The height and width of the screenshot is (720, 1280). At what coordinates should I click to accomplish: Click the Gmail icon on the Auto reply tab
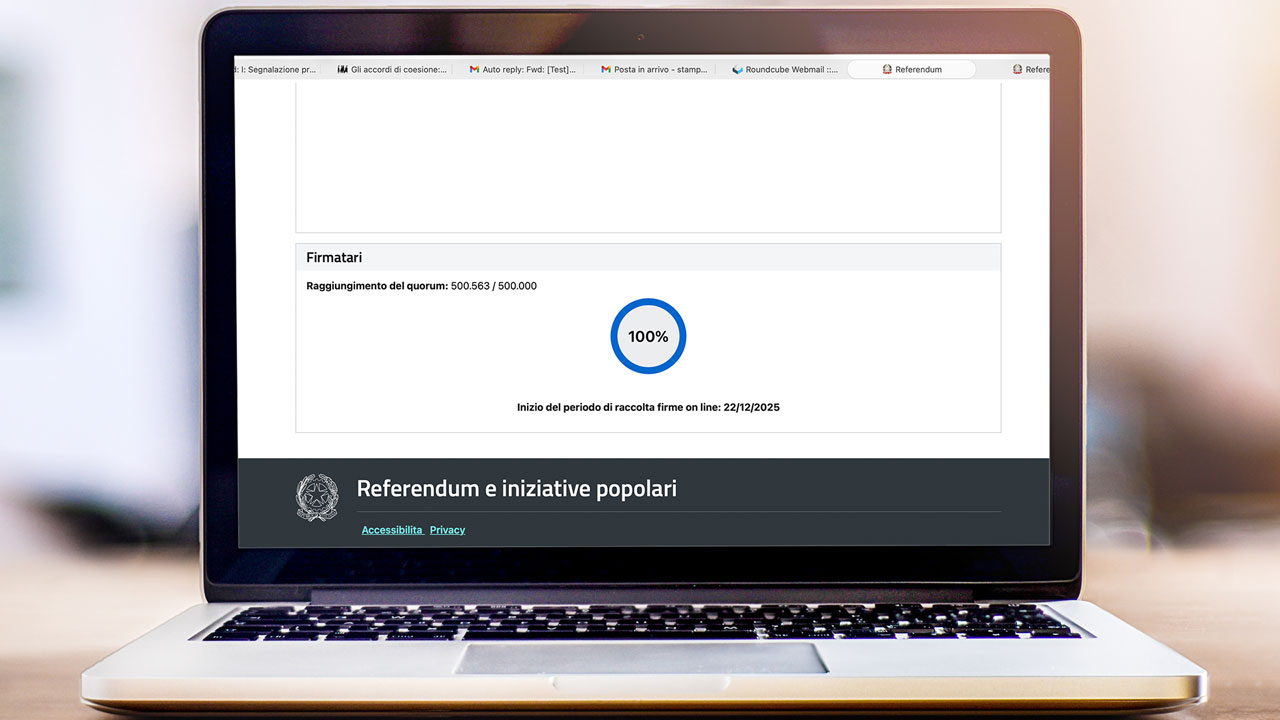474,70
